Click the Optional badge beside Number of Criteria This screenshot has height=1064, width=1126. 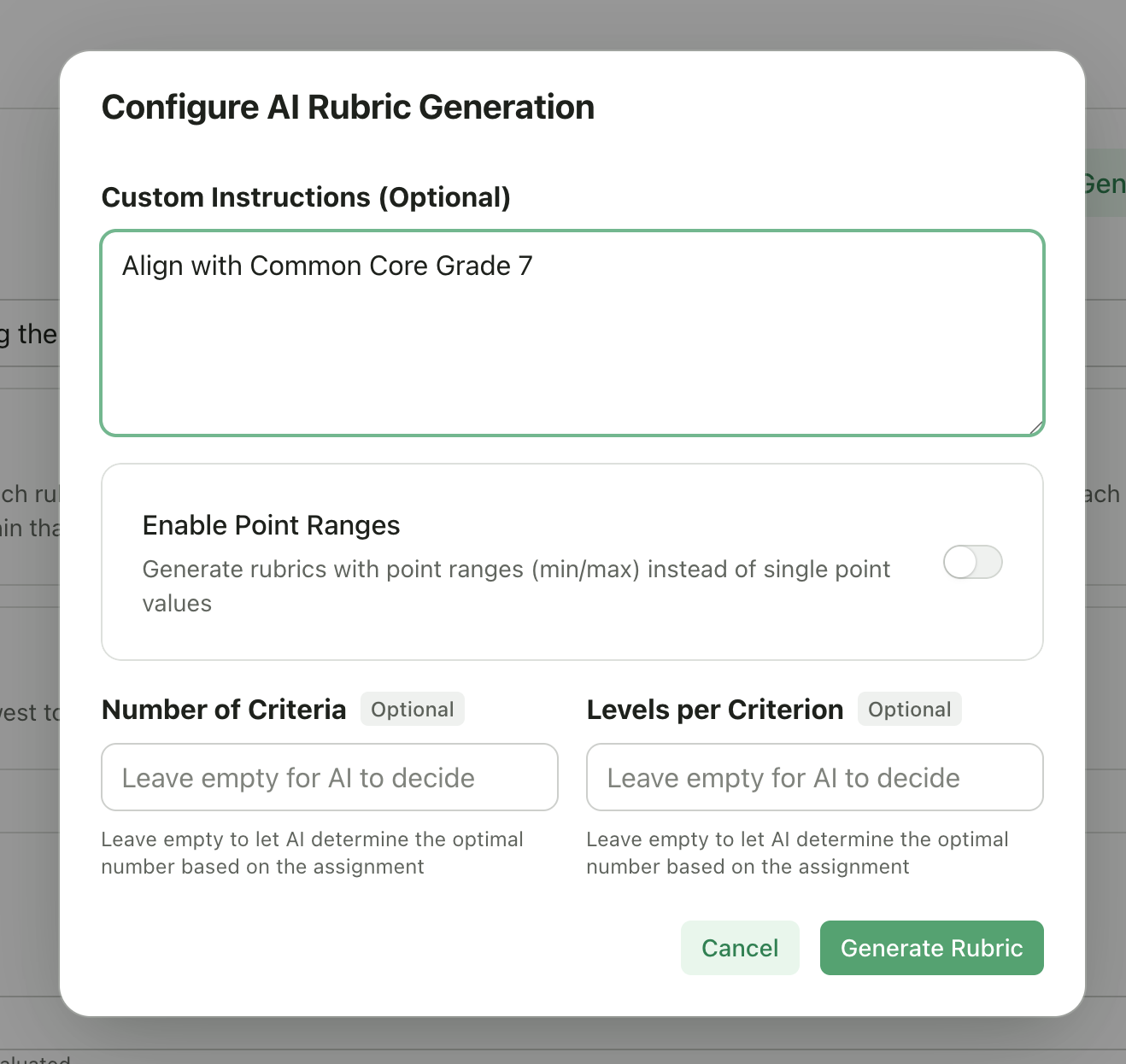tap(412, 709)
